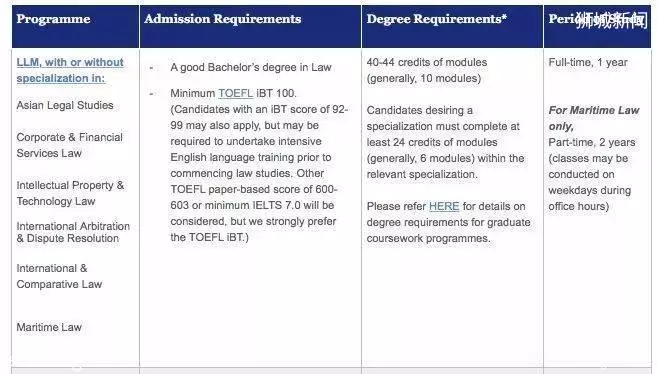The image size is (658, 374).
Task: Click Corporate & Financial Services Law text
Action: (x=70, y=145)
